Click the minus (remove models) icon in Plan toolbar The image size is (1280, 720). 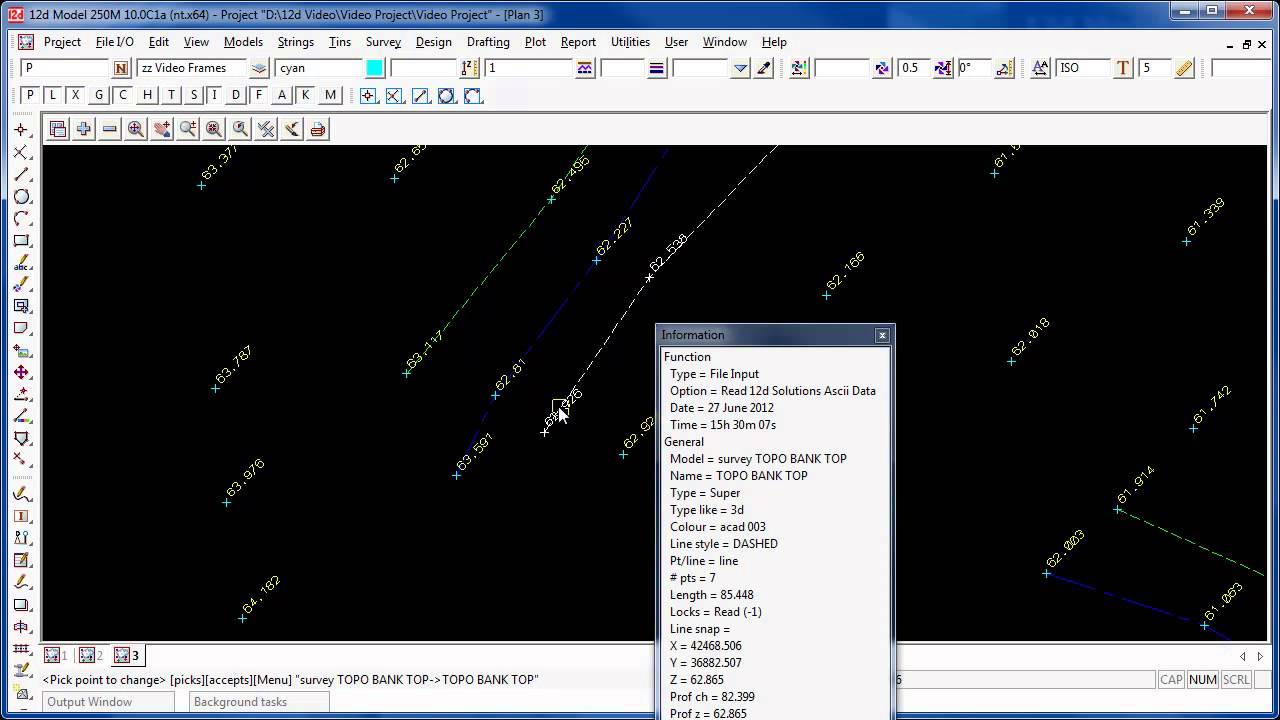(110, 129)
